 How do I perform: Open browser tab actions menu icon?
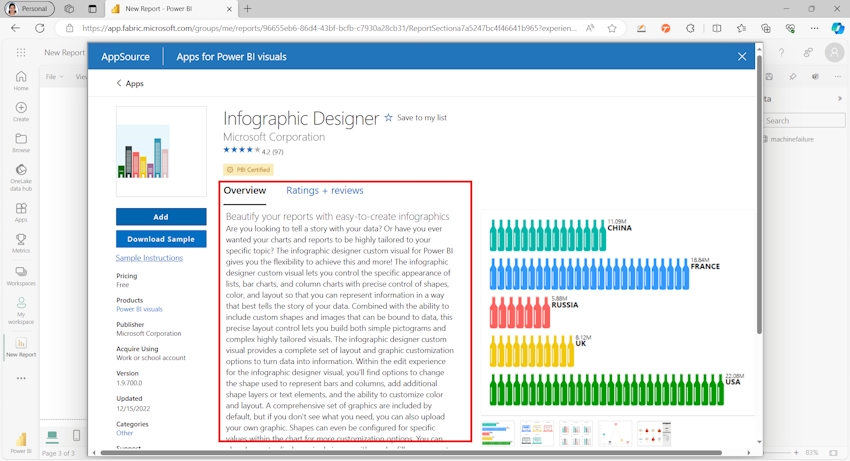click(92, 9)
